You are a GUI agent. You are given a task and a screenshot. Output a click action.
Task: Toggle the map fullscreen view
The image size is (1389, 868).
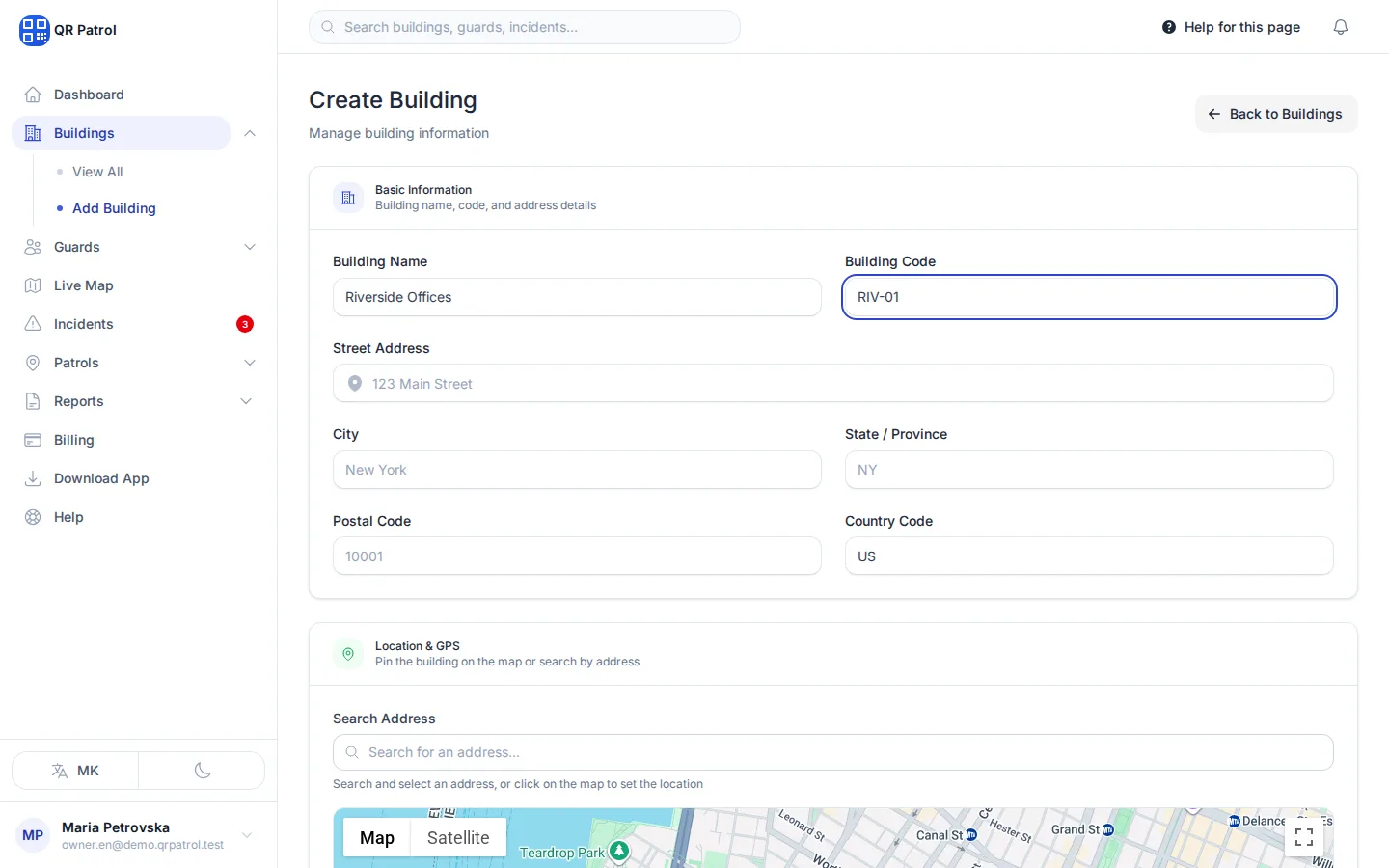(x=1304, y=837)
